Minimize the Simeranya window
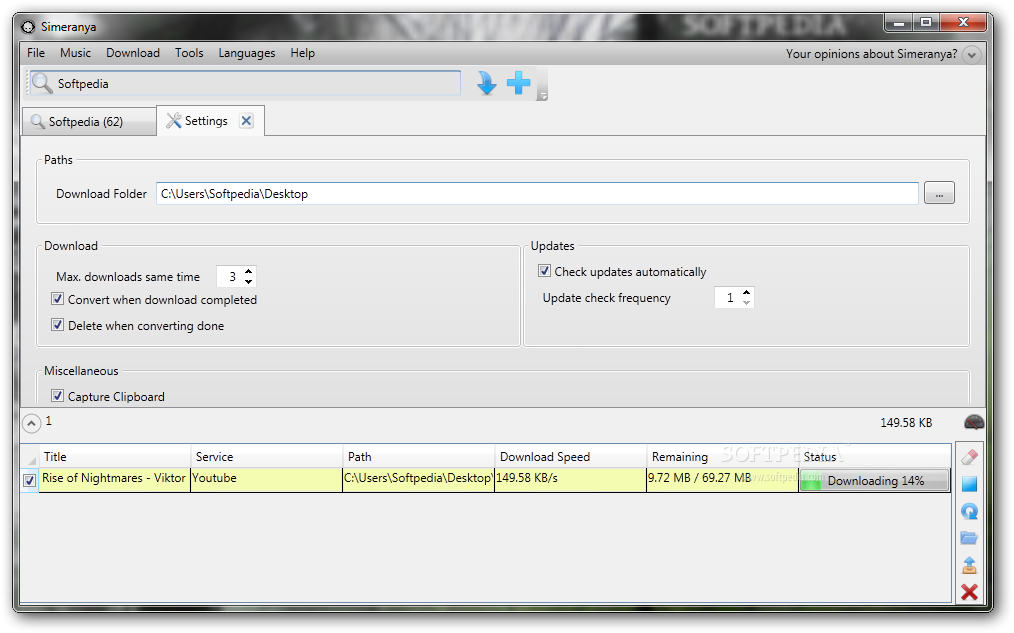This screenshot has width=1014, height=633. (x=898, y=23)
